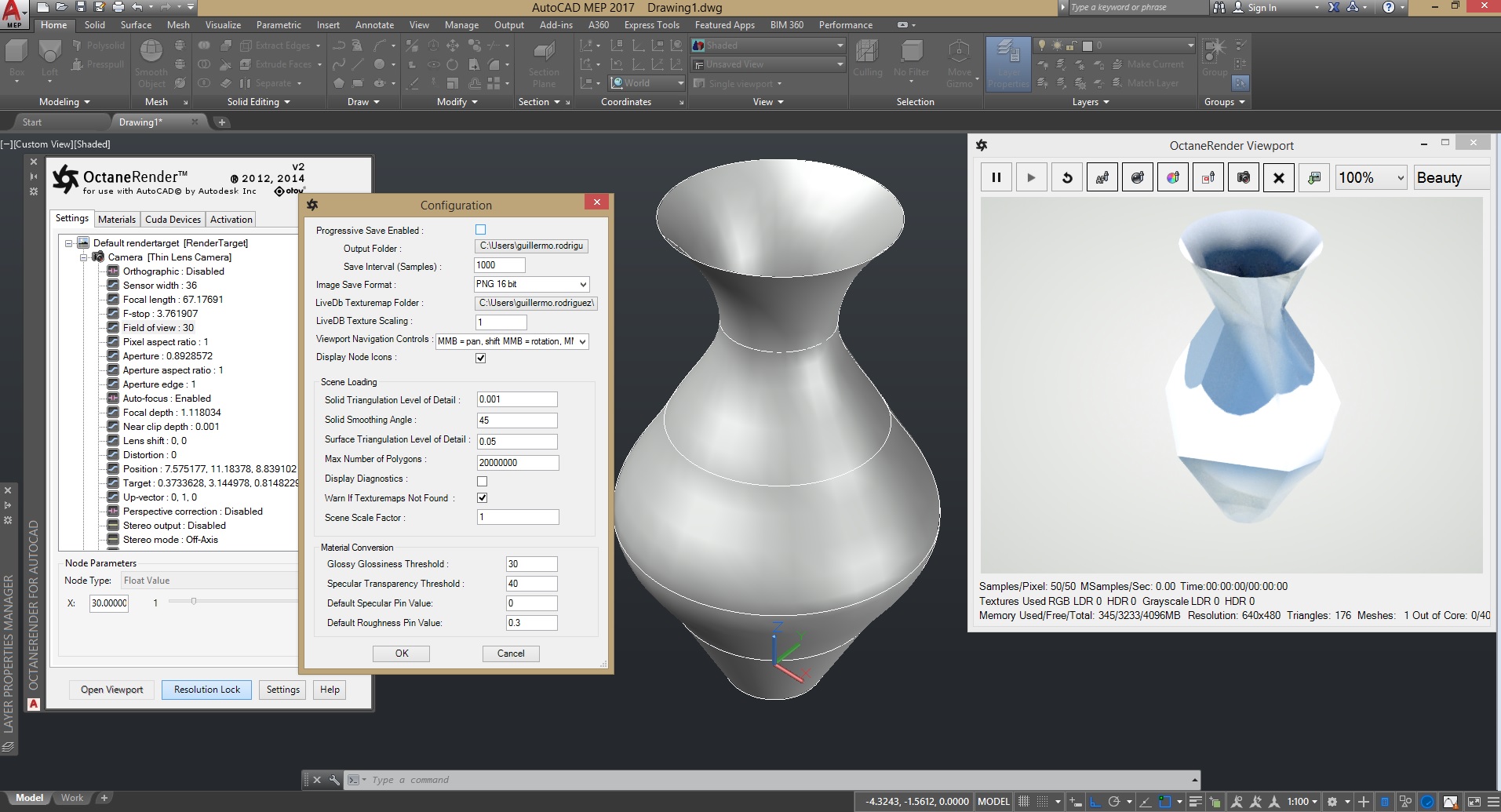This screenshot has height=812, width=1501.
Task: Pause rendering in the OctaneRender Viewport
Action: coord(996,177)
